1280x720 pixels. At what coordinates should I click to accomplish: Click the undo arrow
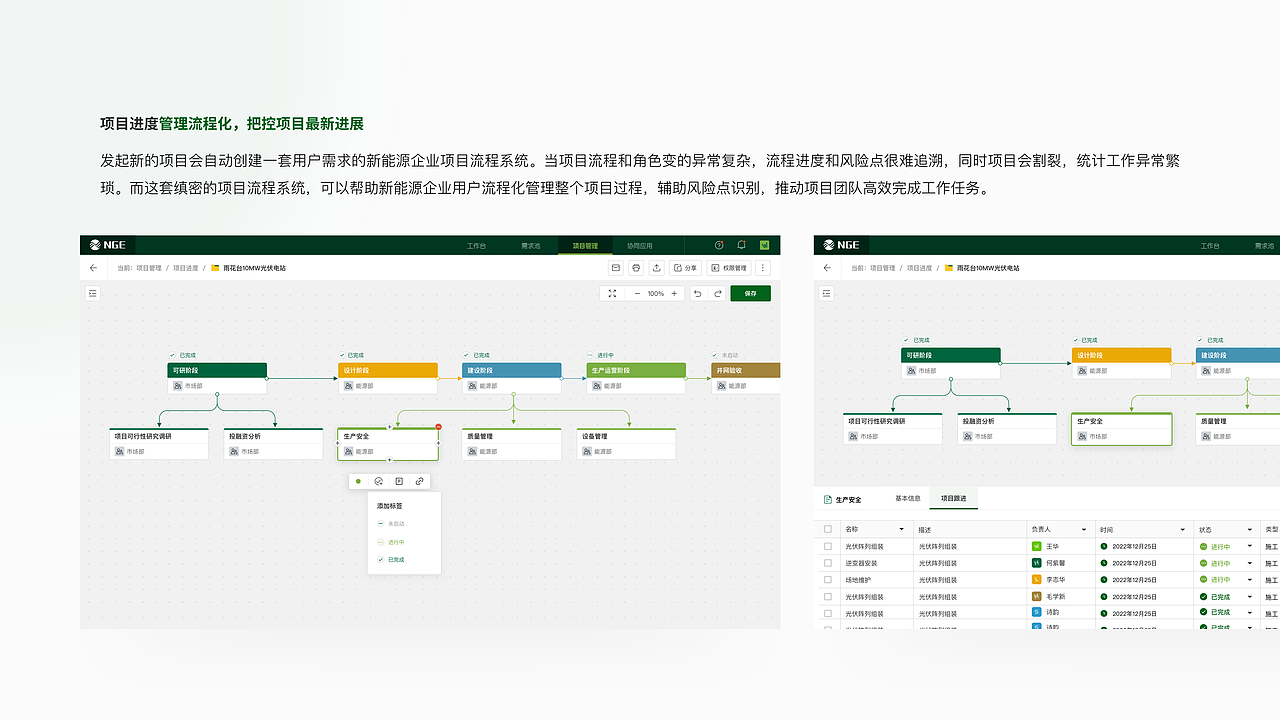698,293
